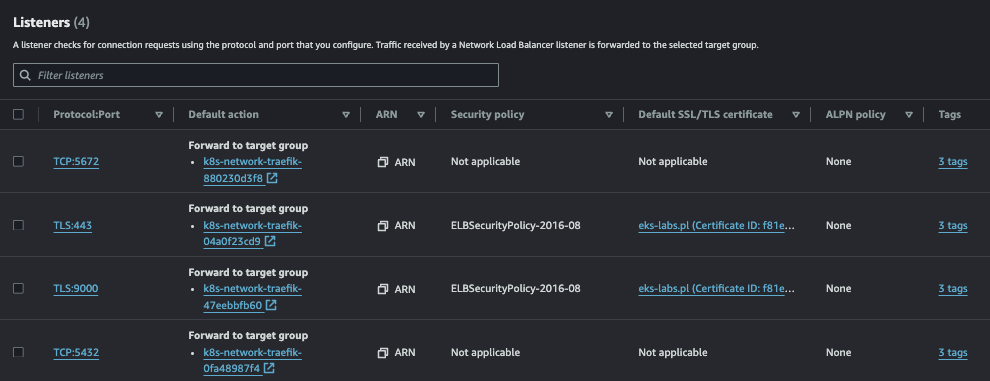Open eks-labs.pl certificate in TLS:443 row
The height and width of the screenshot is (381, 990).
coord(716,225)
